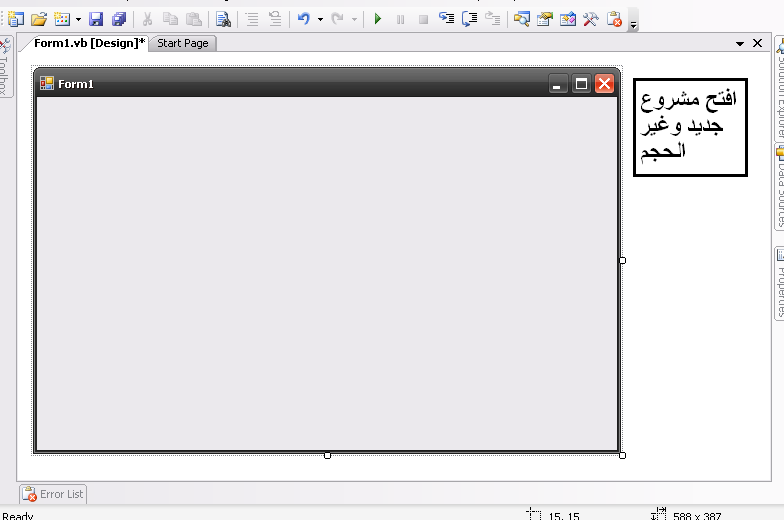
Task: Click the Form1 bottom-right resize handle
Action: (622, 455)
